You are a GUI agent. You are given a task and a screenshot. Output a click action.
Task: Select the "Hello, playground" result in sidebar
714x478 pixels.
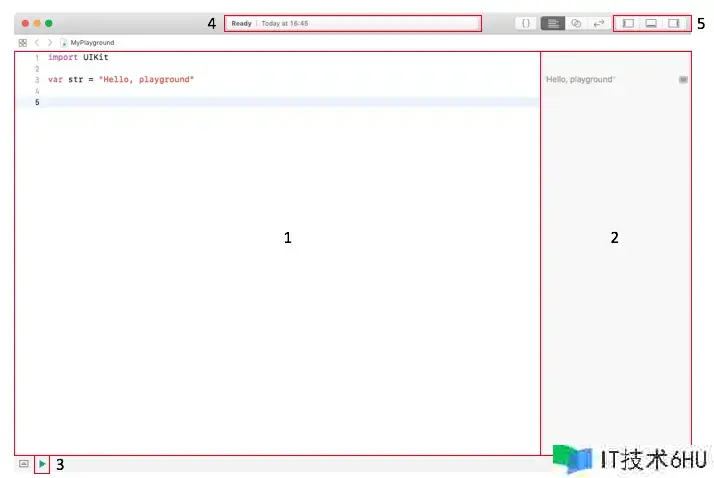[x=581, y=79]
